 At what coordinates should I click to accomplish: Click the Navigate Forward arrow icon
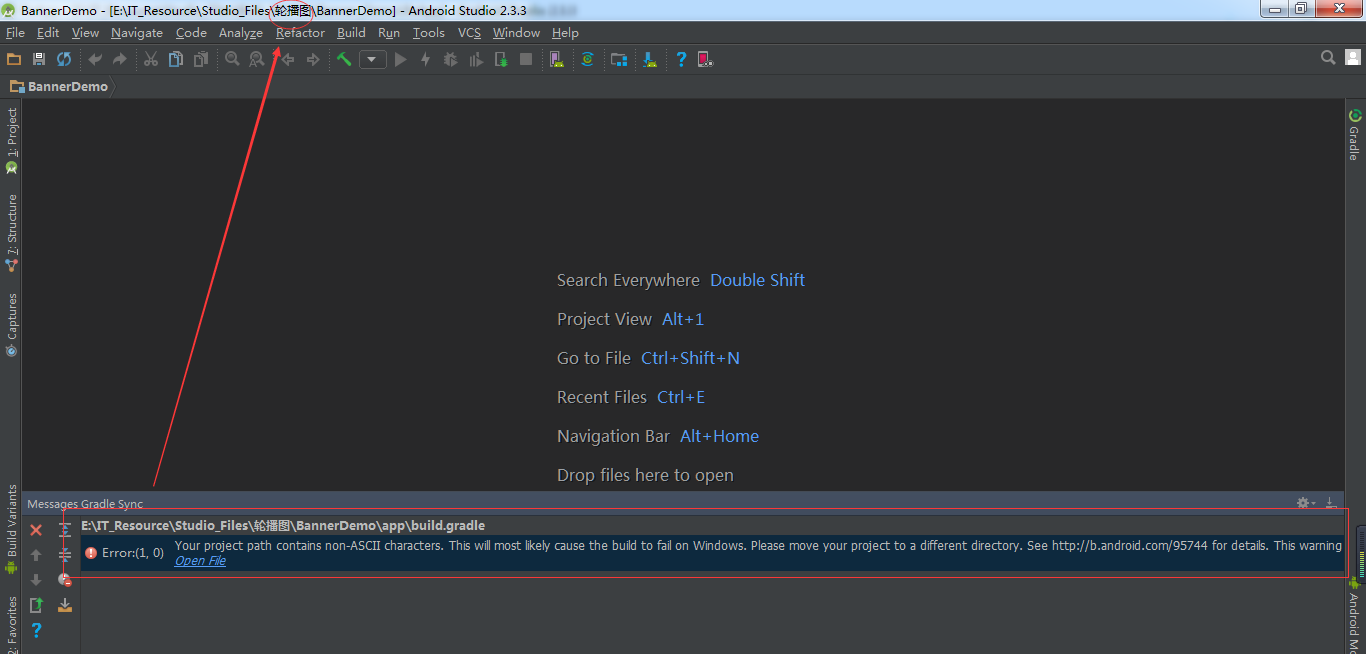313,59
